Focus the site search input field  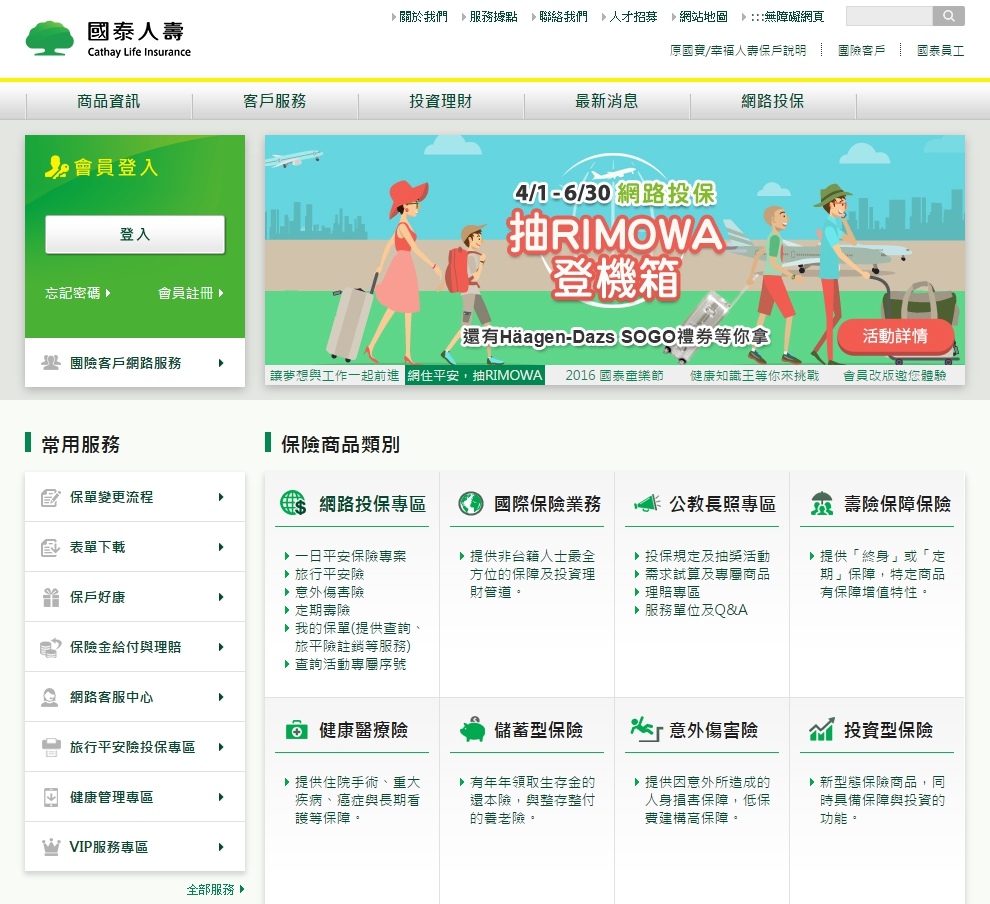click(889, 16)
